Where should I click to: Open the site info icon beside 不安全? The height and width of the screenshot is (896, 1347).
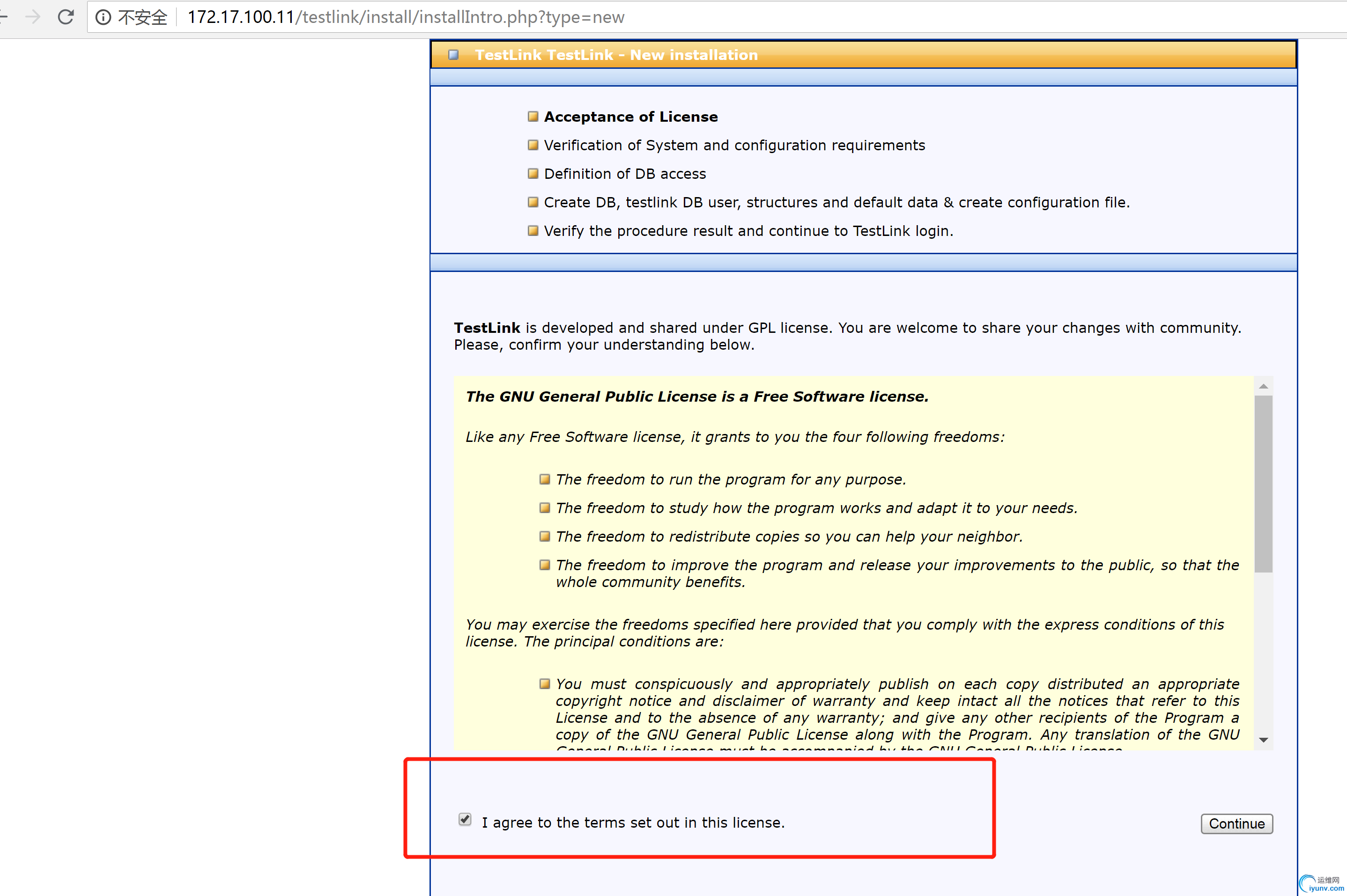[x=103, y=17]
